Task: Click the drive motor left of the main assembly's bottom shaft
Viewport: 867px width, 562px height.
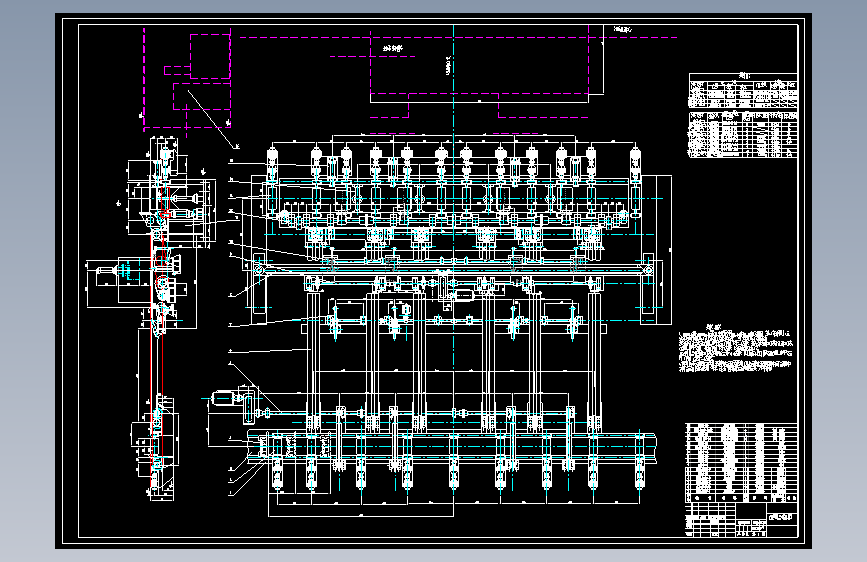Action: point(223,398)
